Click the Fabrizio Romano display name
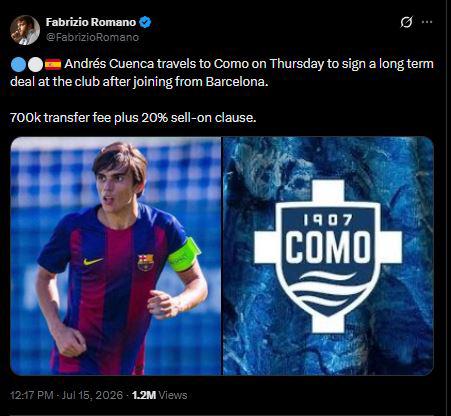 (x=91, y=22)
